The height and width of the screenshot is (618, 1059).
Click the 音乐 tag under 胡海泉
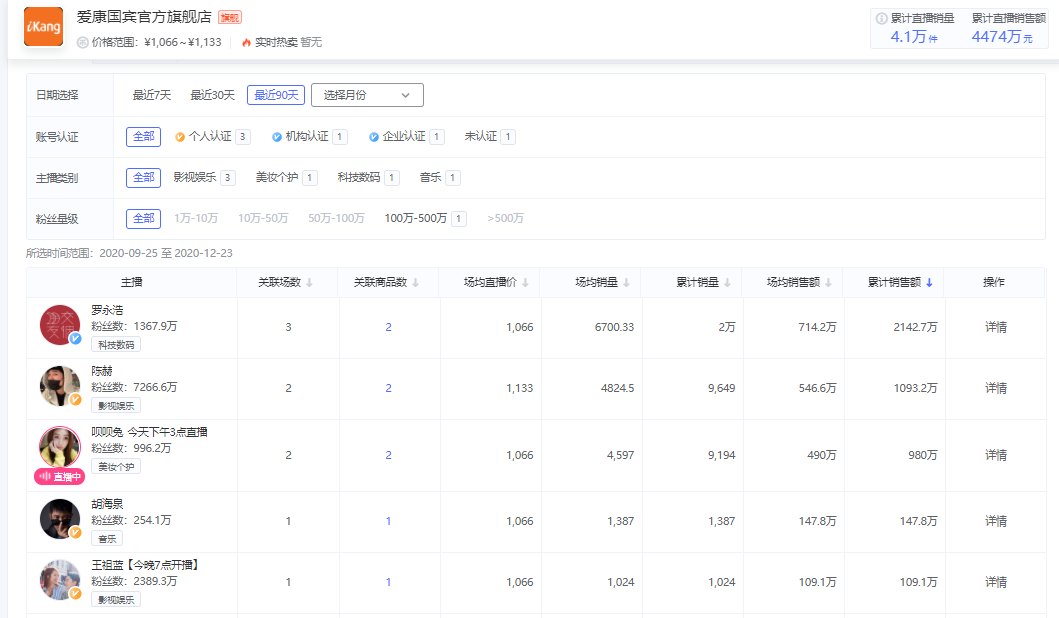click(107, 539)
